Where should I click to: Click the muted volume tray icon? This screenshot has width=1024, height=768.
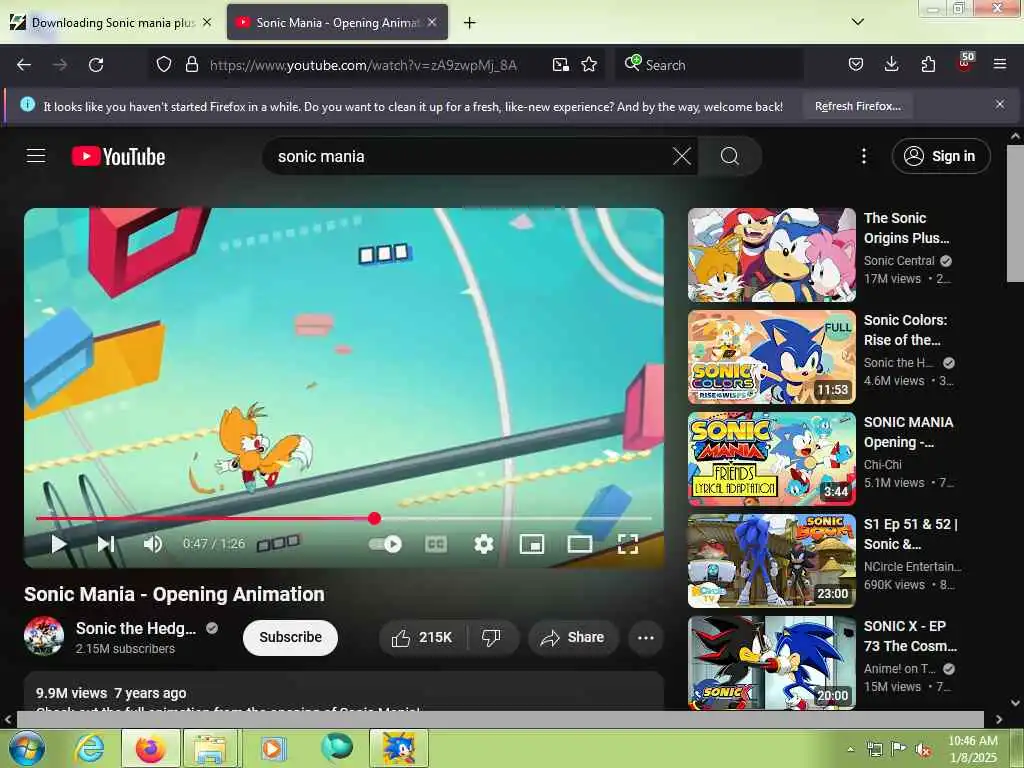(923, 750)
